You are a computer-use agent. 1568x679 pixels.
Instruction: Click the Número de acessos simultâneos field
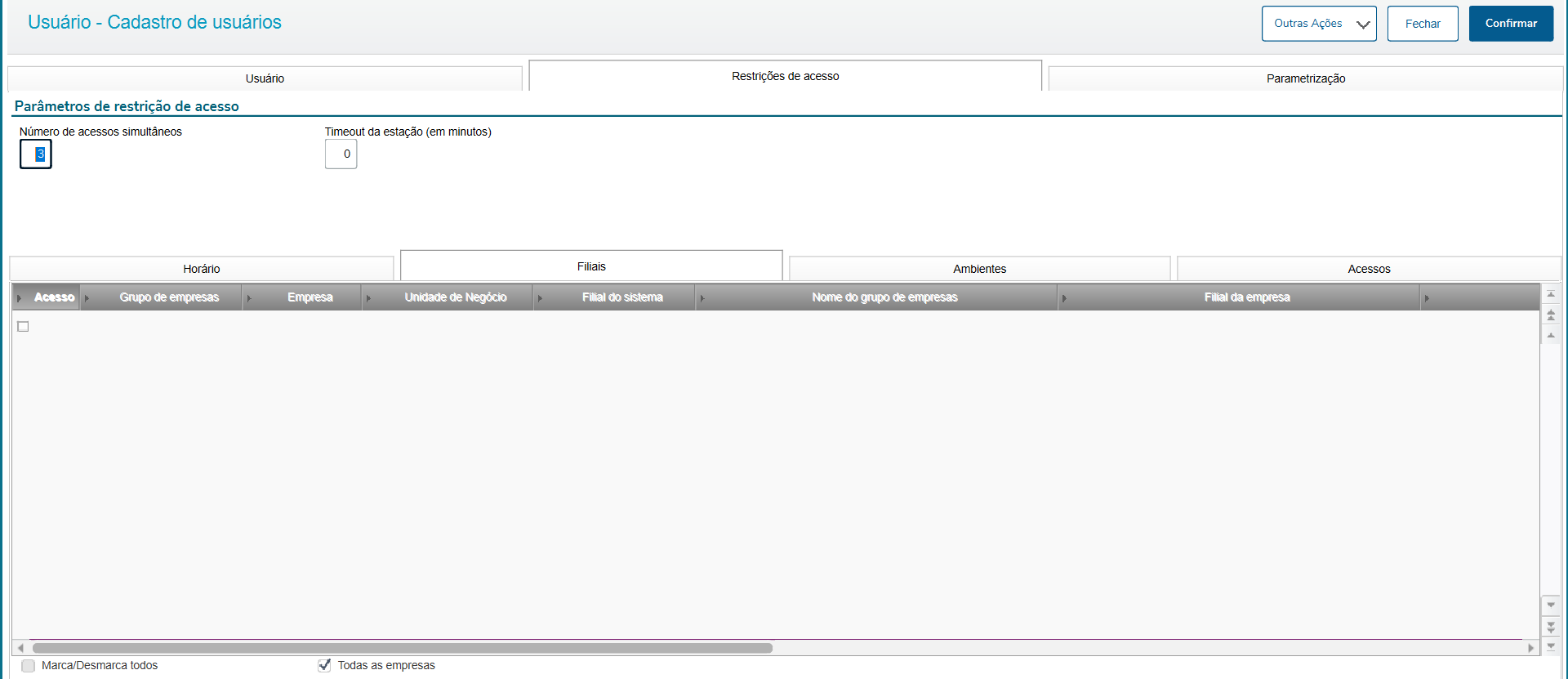point(36,154)
